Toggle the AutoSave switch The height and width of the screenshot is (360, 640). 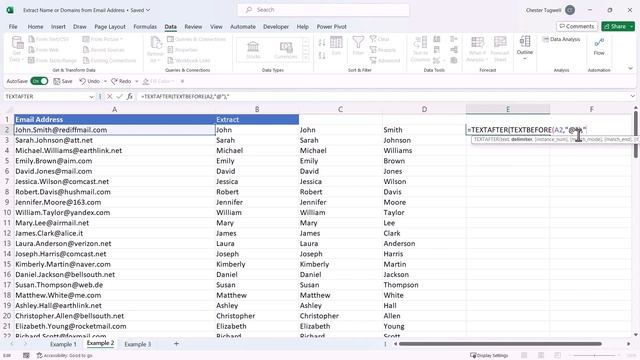[39, 81]
